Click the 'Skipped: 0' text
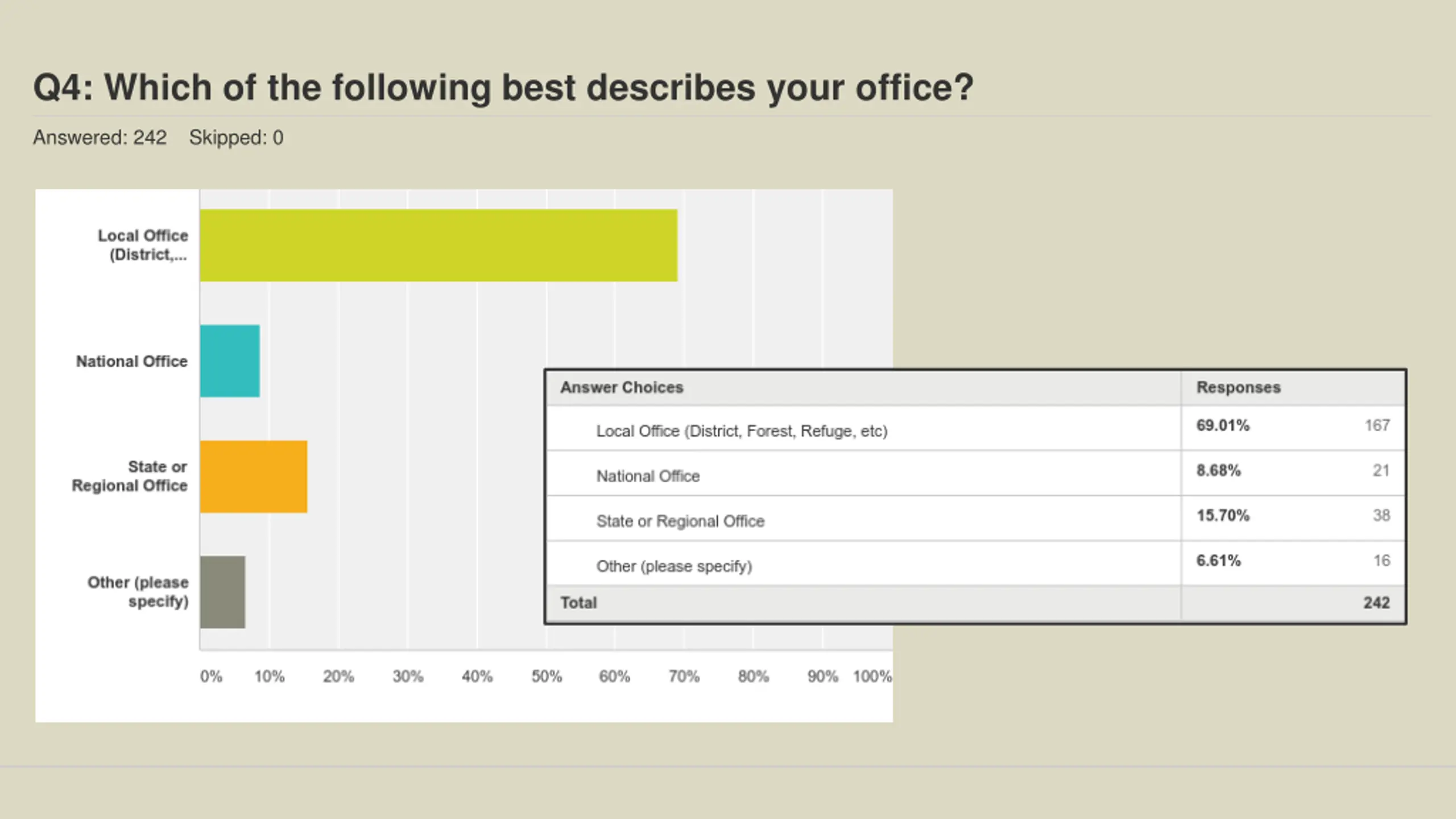 pyautogui.click(x=236, y=138)
